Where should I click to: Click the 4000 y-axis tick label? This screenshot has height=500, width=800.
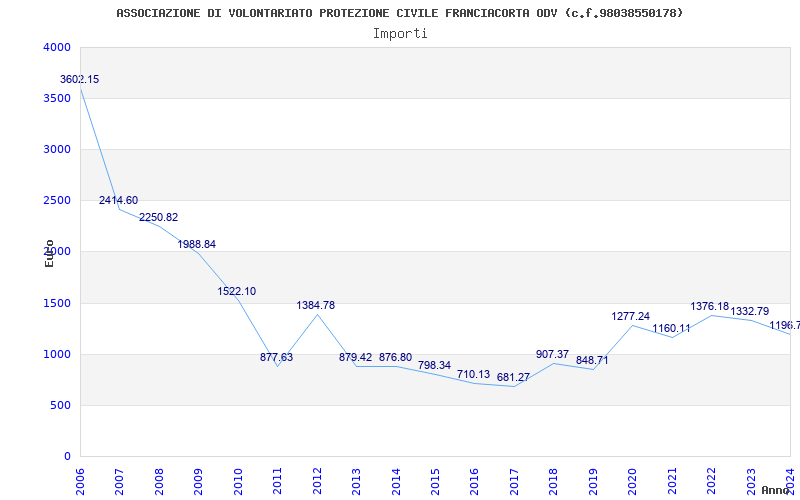(57, 47)
